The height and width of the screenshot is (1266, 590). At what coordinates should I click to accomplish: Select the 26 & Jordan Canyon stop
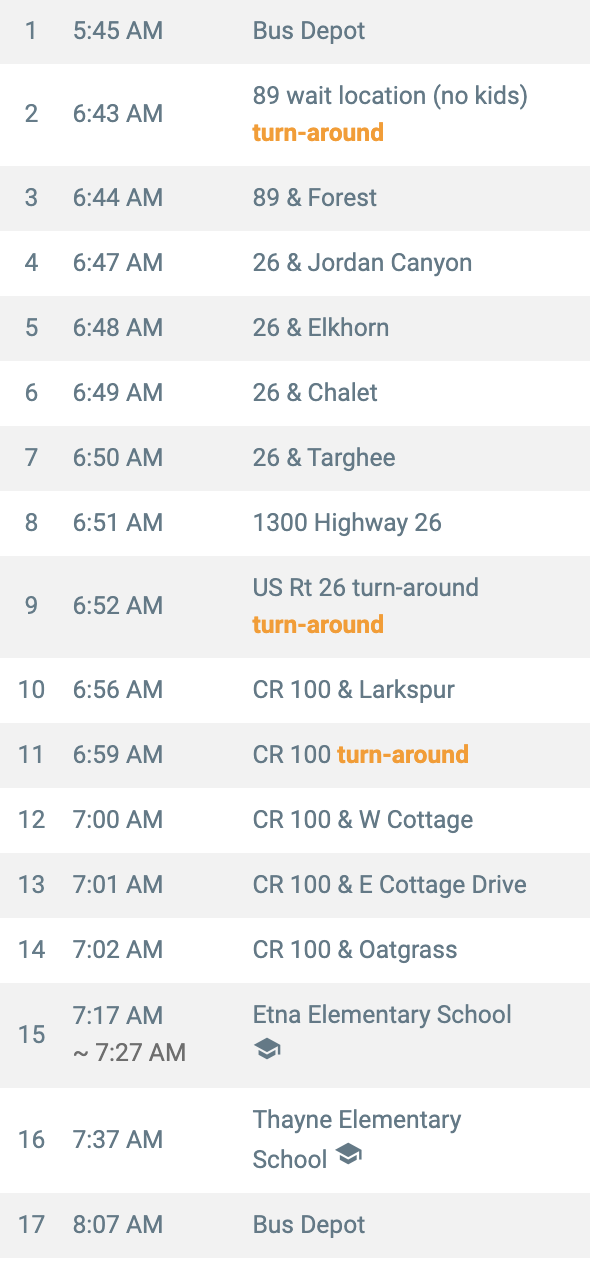pos(295,263)
